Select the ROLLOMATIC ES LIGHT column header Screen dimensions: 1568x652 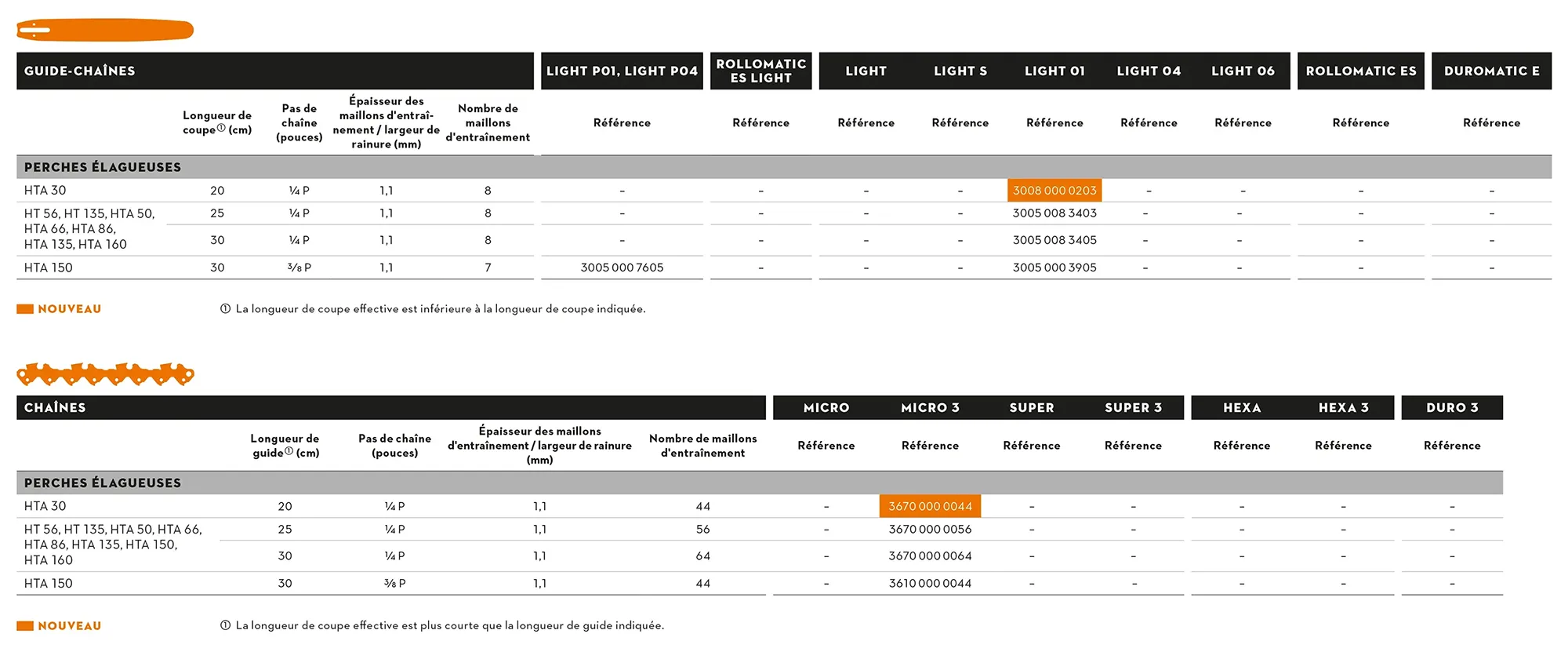[760, 71]
